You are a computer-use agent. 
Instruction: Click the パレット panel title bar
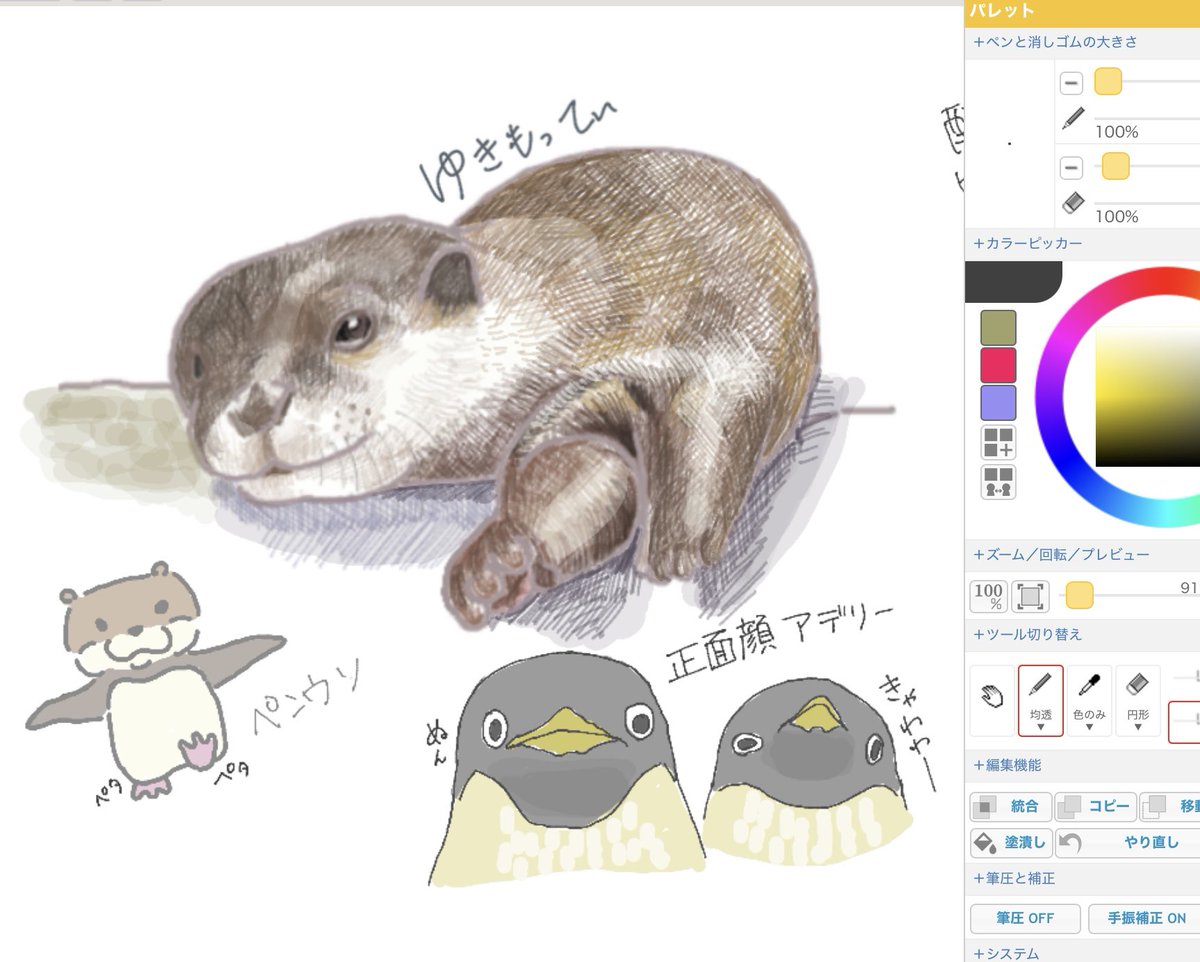[1082, 11]
